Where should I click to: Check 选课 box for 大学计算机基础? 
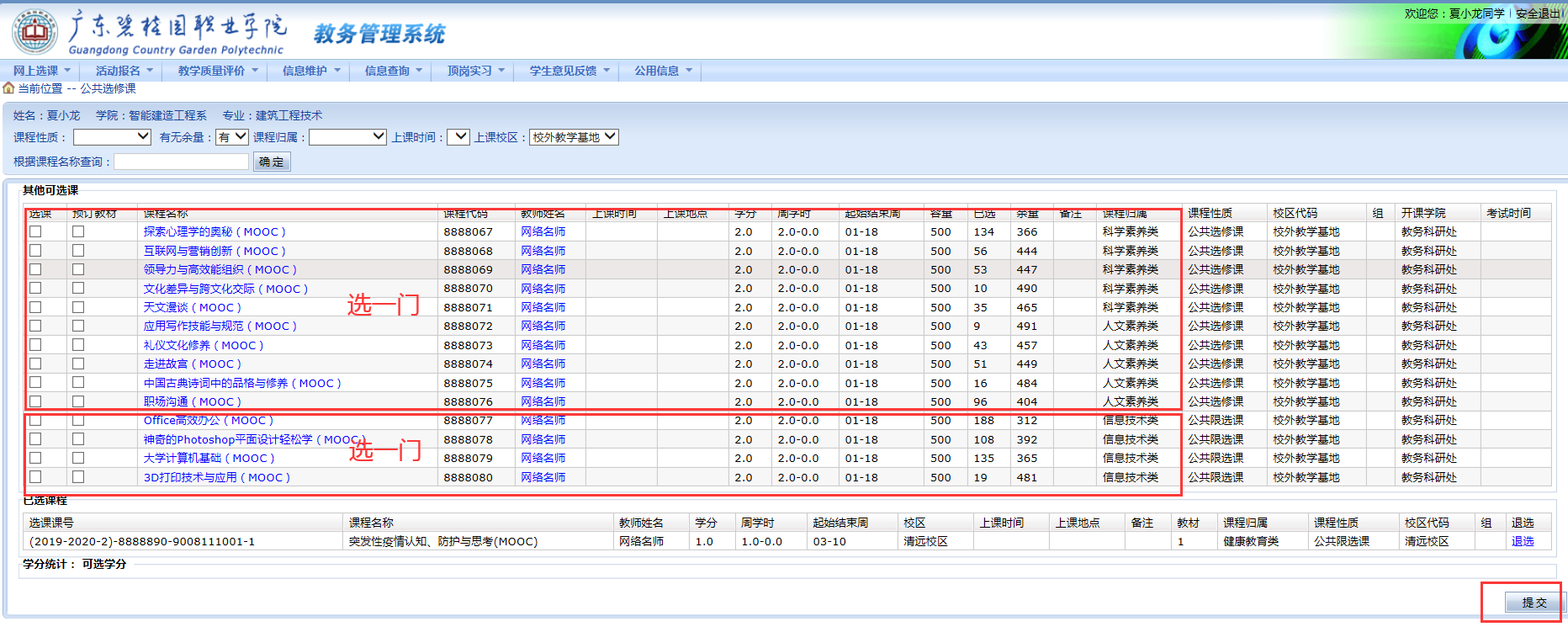(x=35, y=458)
